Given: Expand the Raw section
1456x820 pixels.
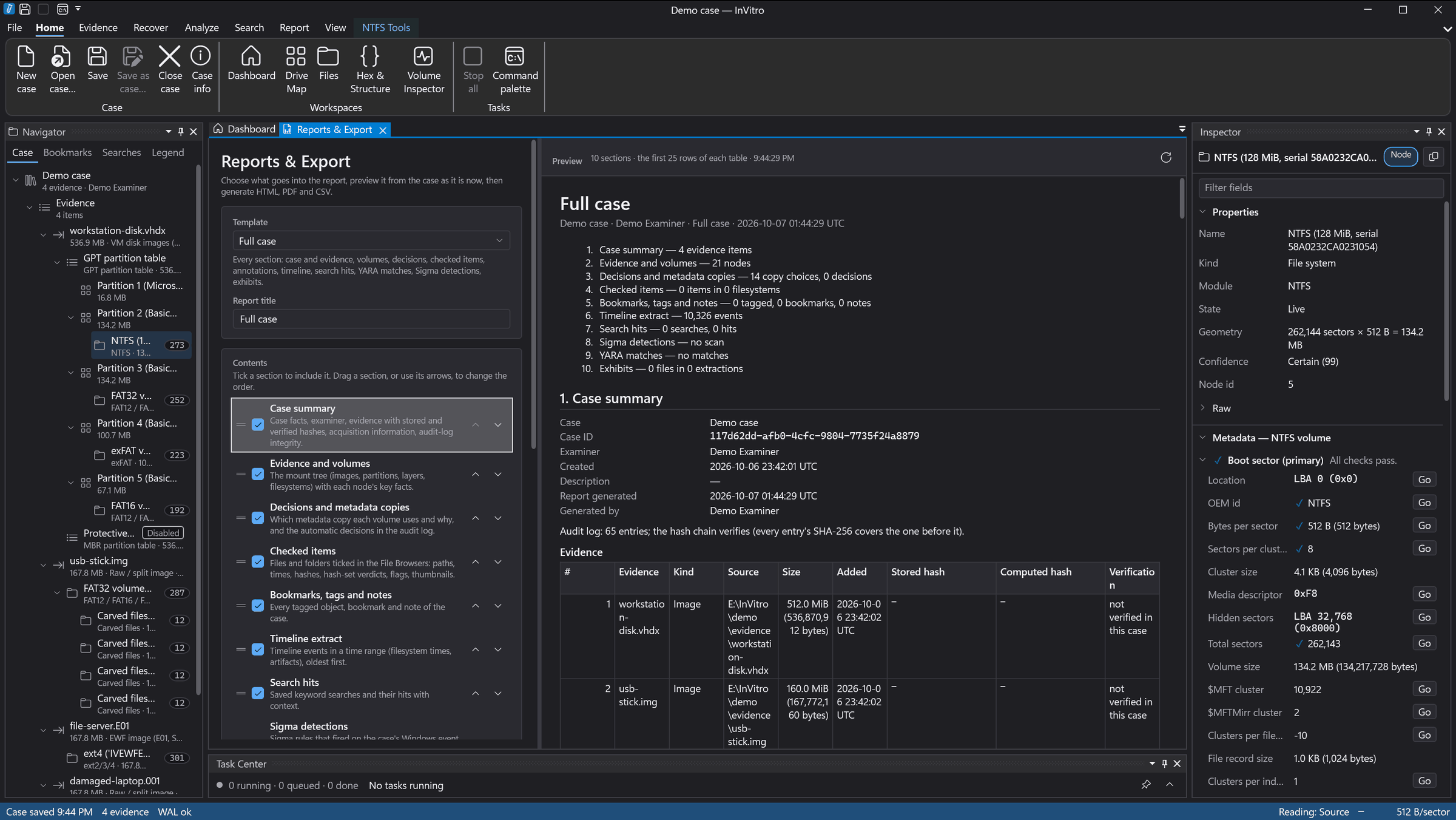Looking at the screenshot, I should [1202, 408].
